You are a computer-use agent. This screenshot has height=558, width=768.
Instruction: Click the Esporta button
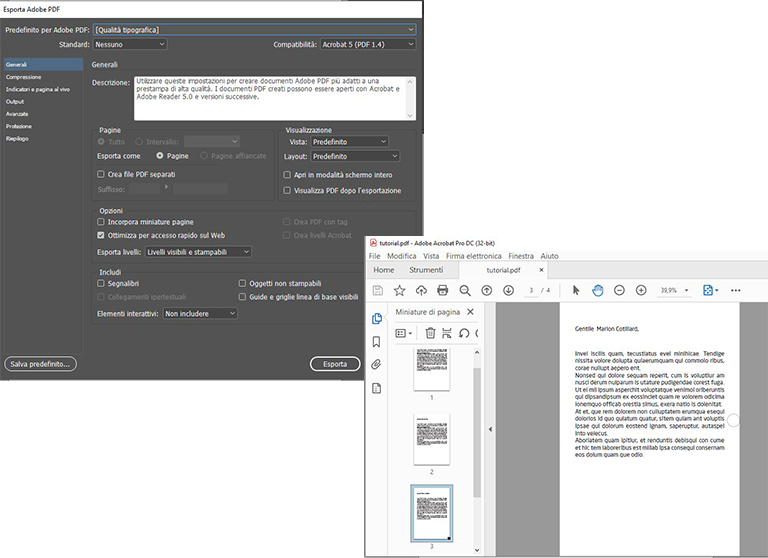pyautogui.click(x=335, y=364)
